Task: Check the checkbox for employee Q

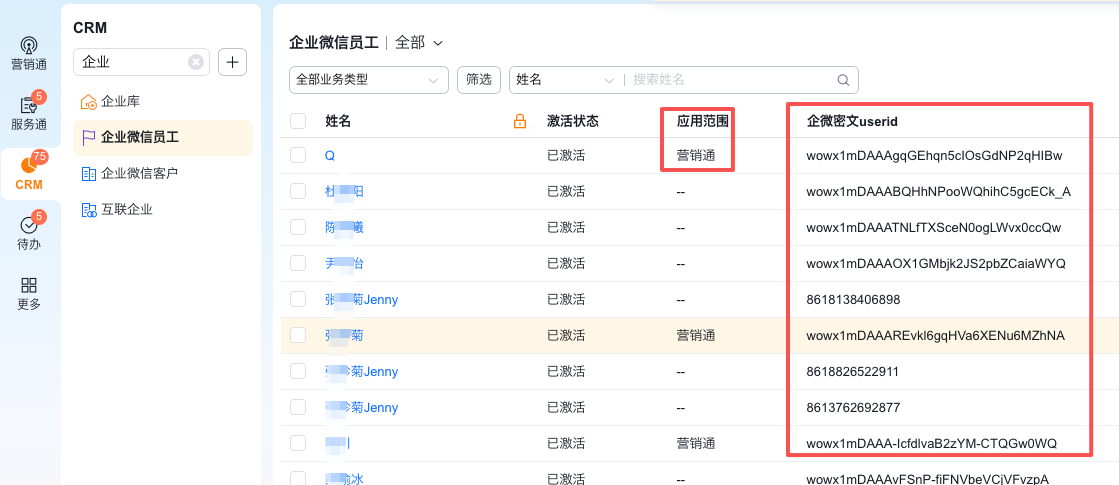Action: coord(298,156)
